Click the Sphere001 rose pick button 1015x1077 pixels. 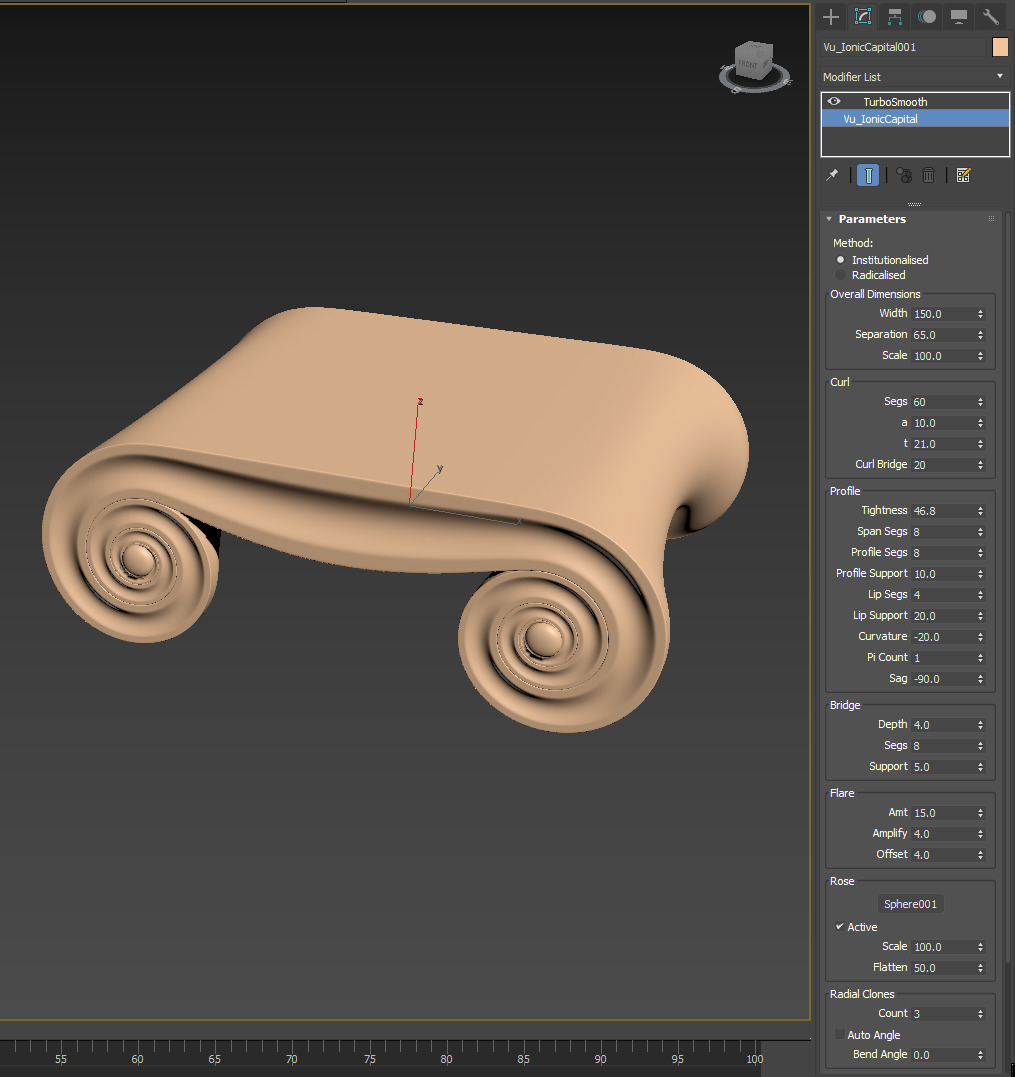click(910, 904)
